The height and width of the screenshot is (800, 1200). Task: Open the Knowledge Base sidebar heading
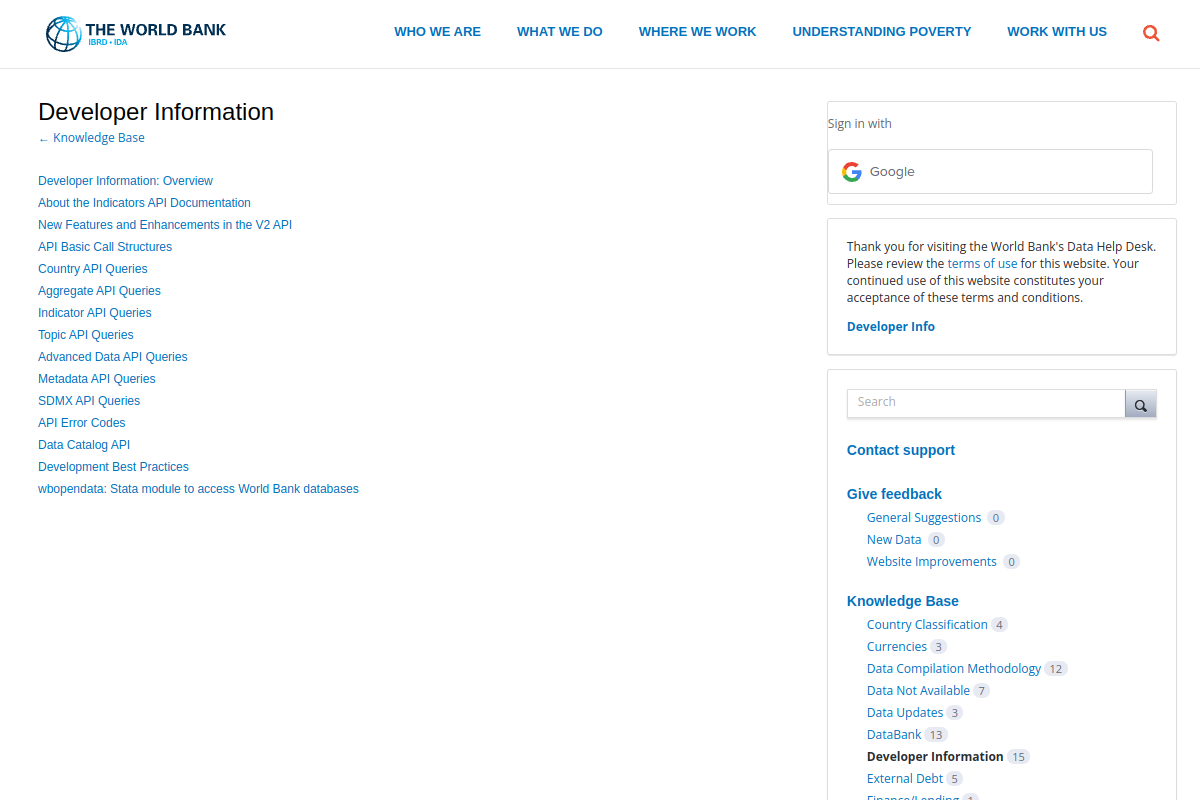(903, 601)
